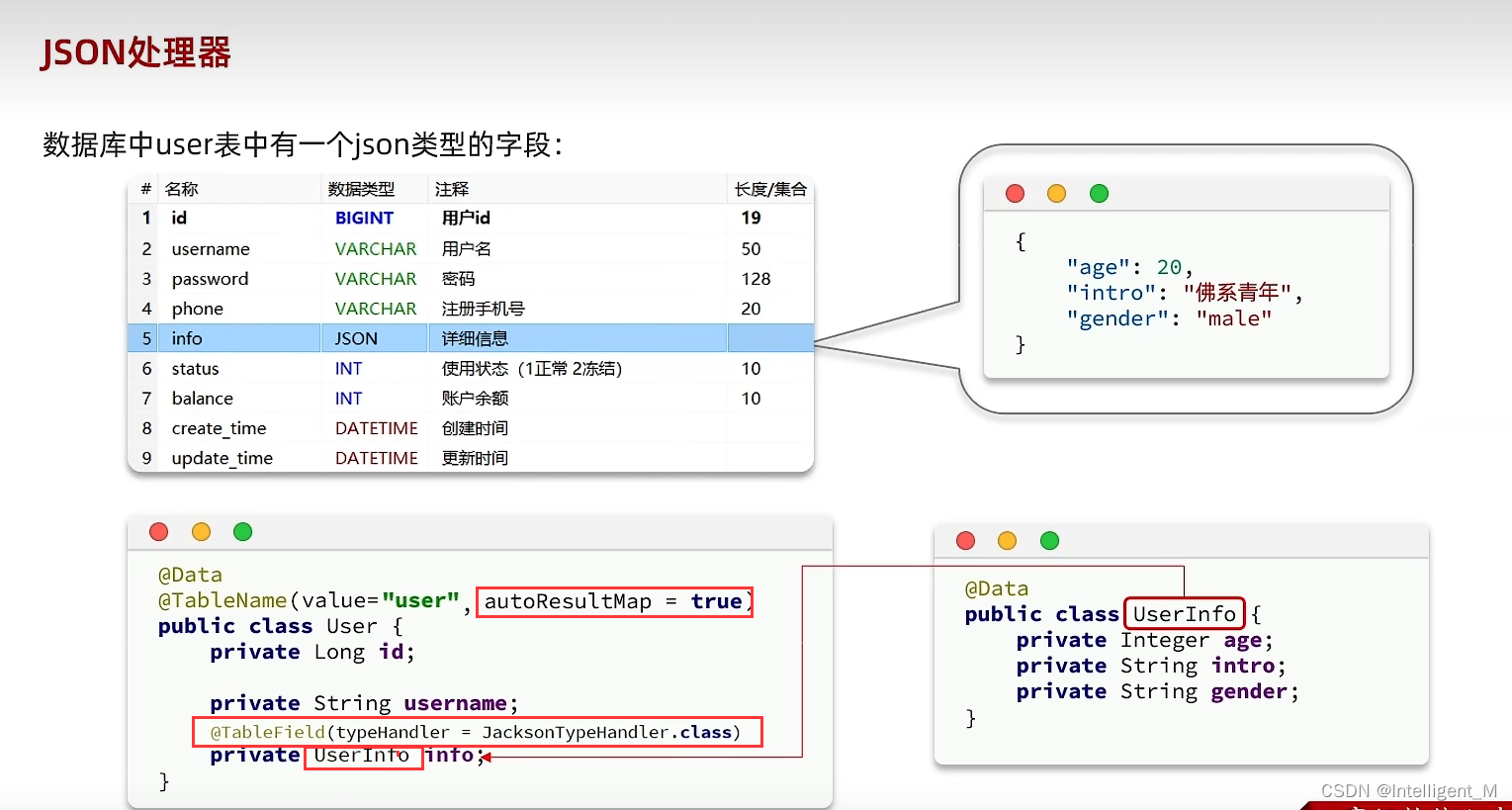
Task: Select the update_time field name cell
Action: pyautogui.click(x=222, y=458)
